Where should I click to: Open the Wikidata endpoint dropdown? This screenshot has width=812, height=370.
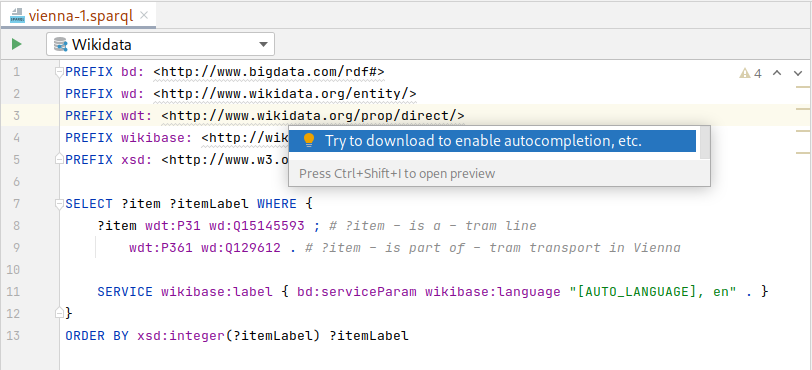pyautogui.click(x=161, y=45)
